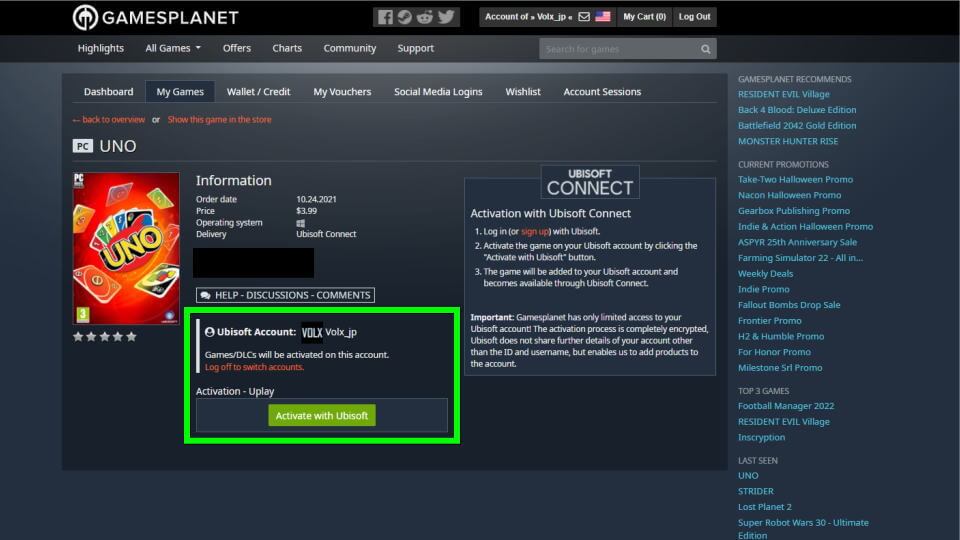Image resolution: width=960 pixels, height=540 pixels.
Task: Open Football Manager 2022 link
Action: click(786, 407)
